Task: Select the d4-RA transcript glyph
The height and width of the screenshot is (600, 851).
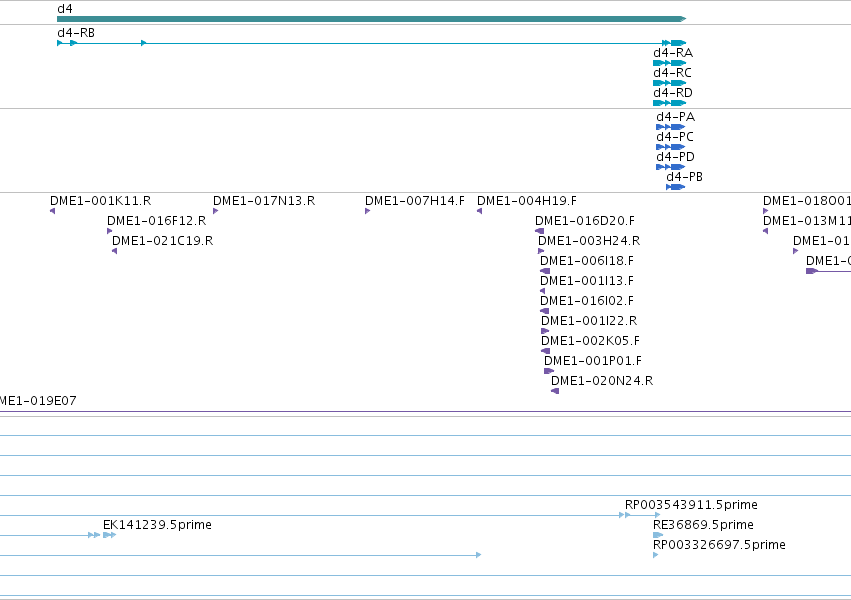Action: pos(669,63)
